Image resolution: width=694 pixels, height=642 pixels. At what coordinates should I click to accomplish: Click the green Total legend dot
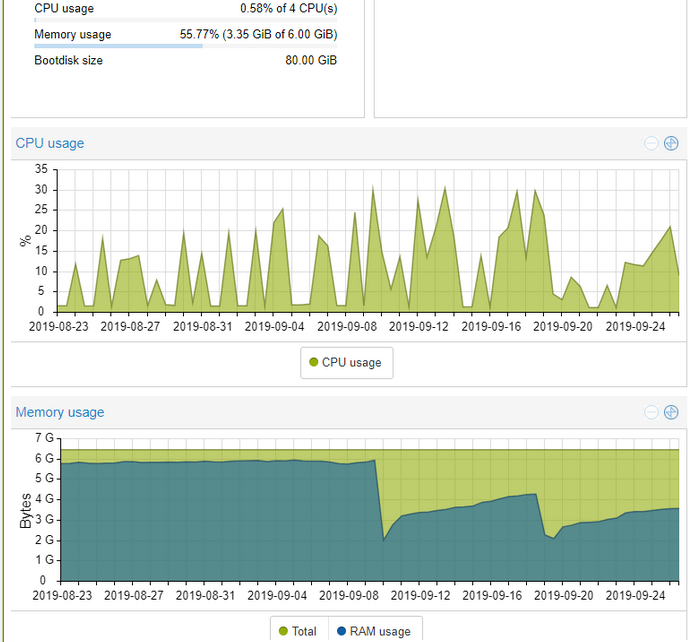(x=283, y=631)
